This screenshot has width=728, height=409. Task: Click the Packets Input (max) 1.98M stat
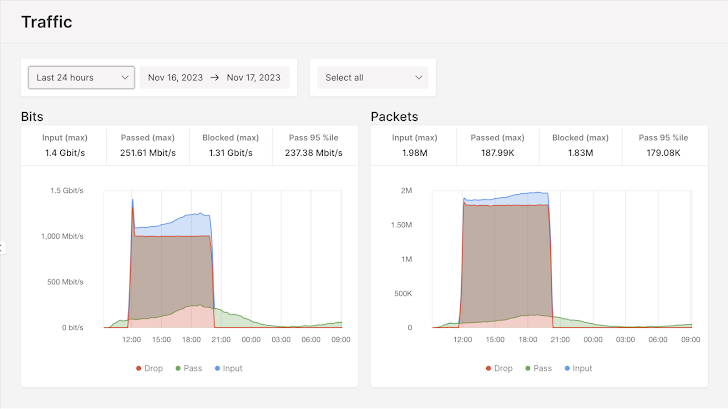[414, 146]
